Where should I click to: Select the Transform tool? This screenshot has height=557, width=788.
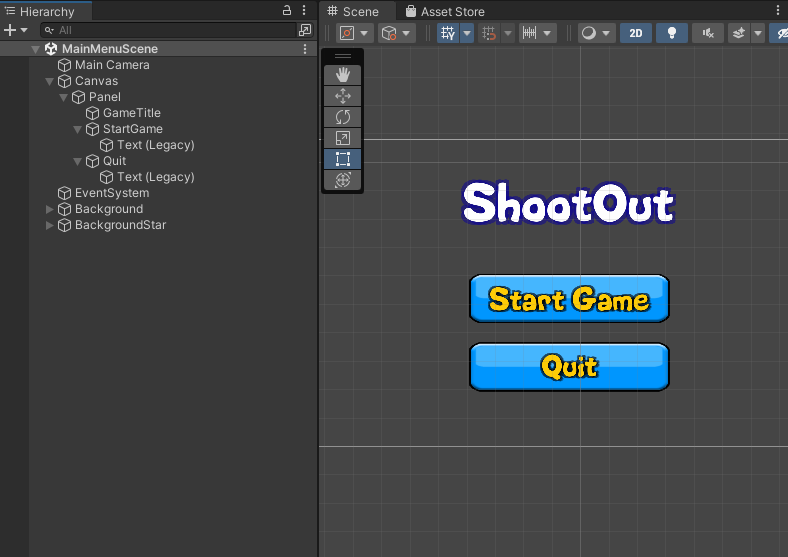[342, 180]
